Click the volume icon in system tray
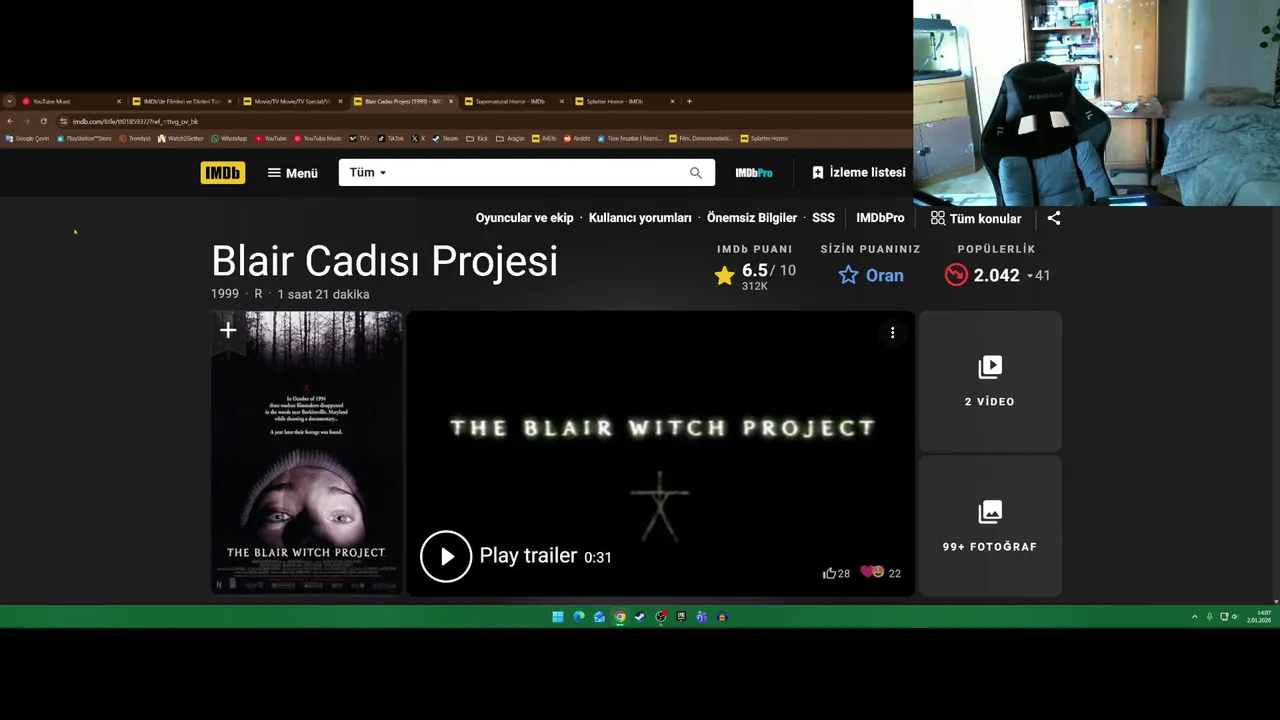This screenshot has height=720, width=1280. 1235,617
